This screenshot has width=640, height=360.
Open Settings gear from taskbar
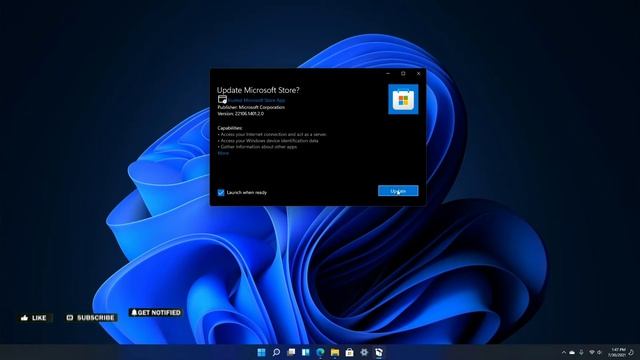(364, 352)
